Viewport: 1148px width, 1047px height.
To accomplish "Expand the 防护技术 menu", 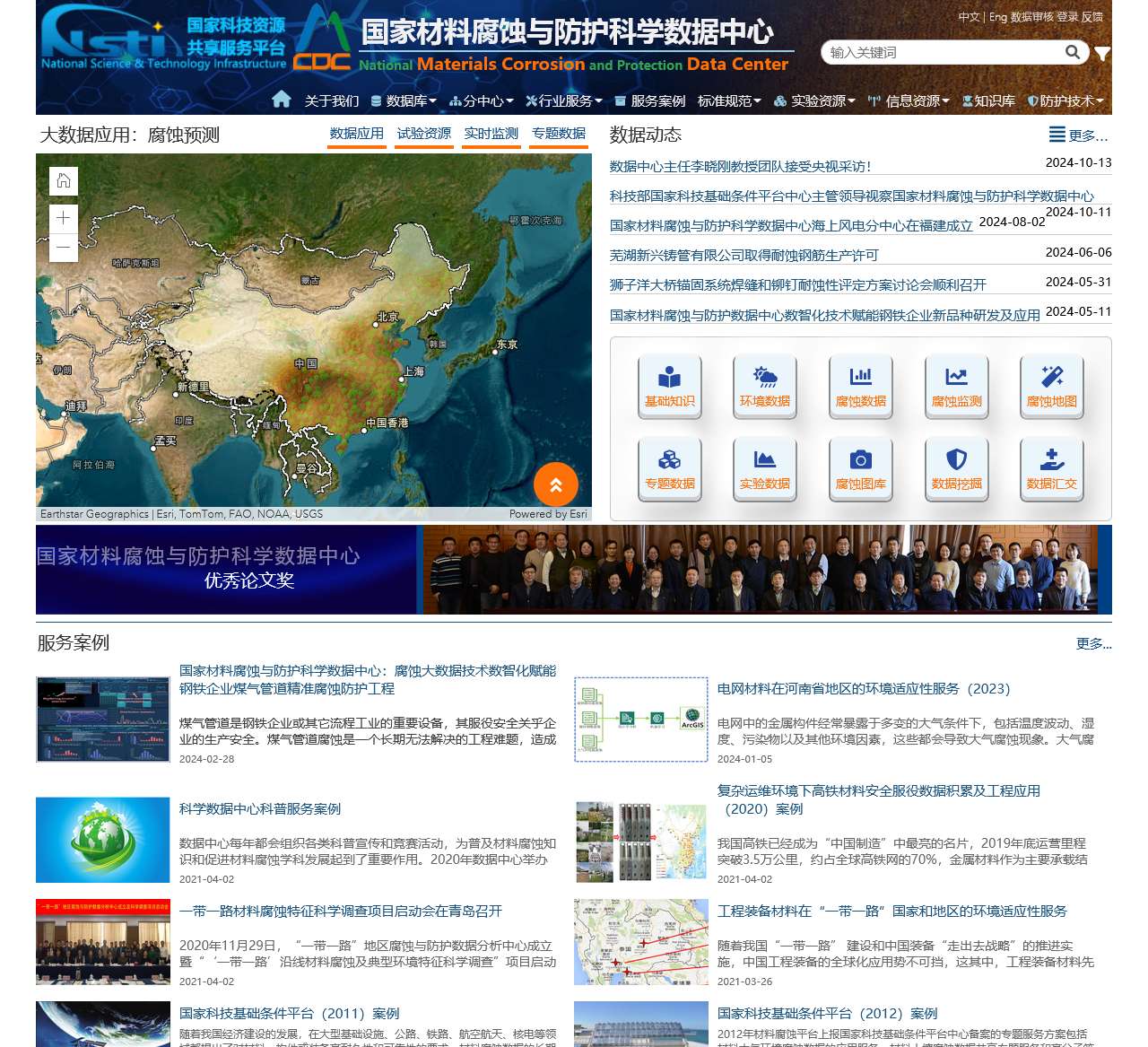I will (1066, 100).
